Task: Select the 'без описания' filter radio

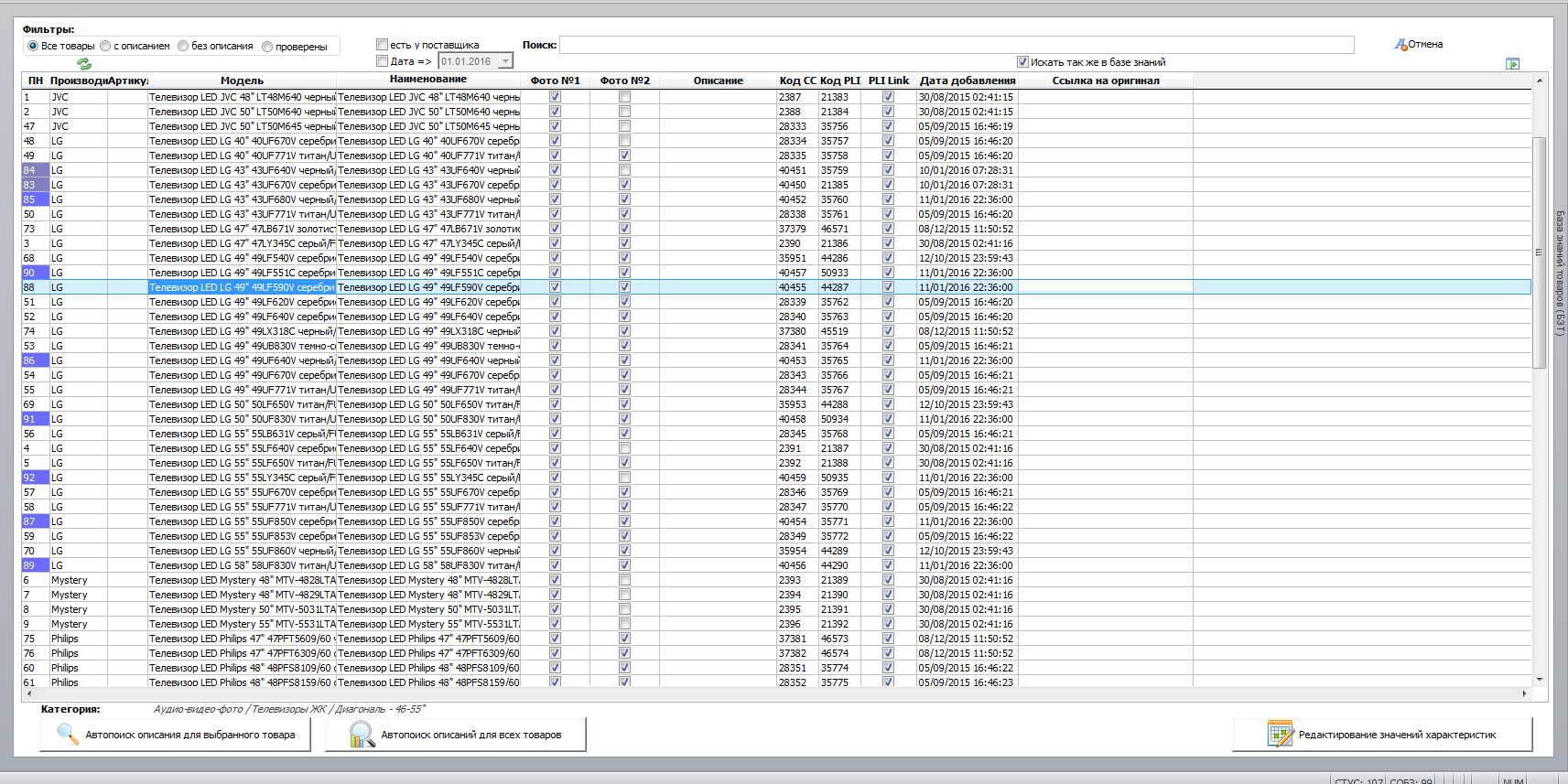Action: 183,46
